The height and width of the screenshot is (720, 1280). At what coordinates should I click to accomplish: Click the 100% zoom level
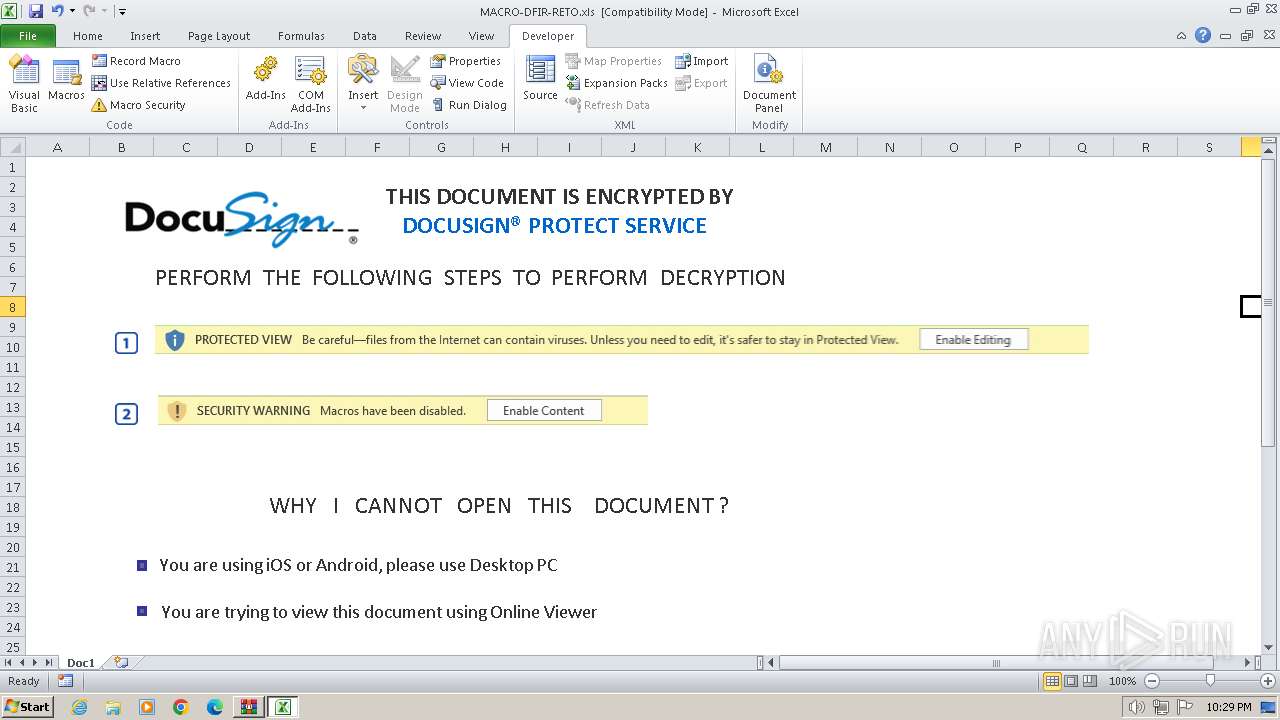1122,681
